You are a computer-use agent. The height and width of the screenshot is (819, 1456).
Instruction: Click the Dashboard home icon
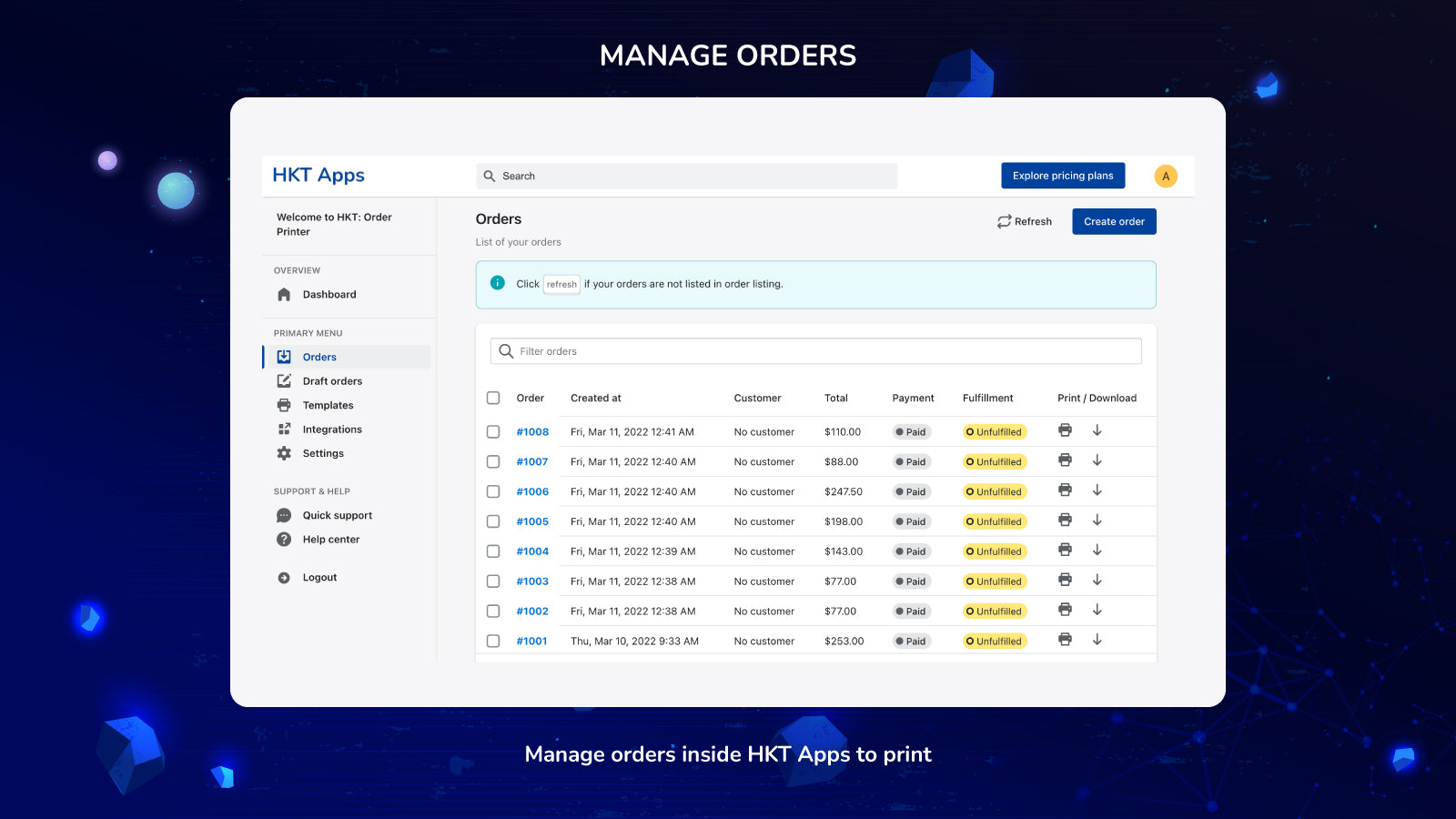[284, 295]
